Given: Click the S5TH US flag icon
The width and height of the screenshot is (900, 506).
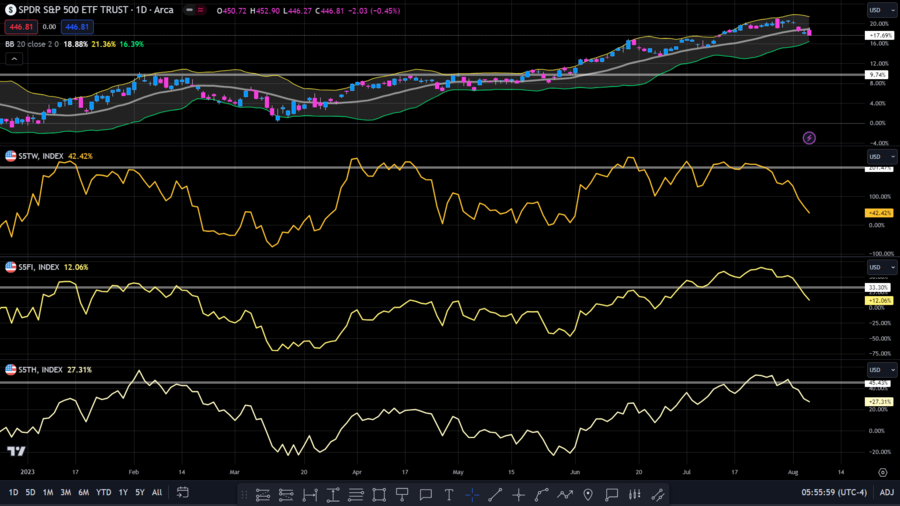Looking at the screenshot, I should (10, 369).
